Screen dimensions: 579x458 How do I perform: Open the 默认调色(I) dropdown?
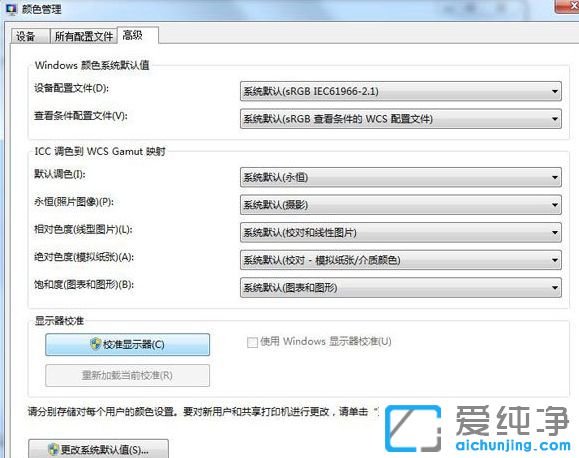coord(401,178)
